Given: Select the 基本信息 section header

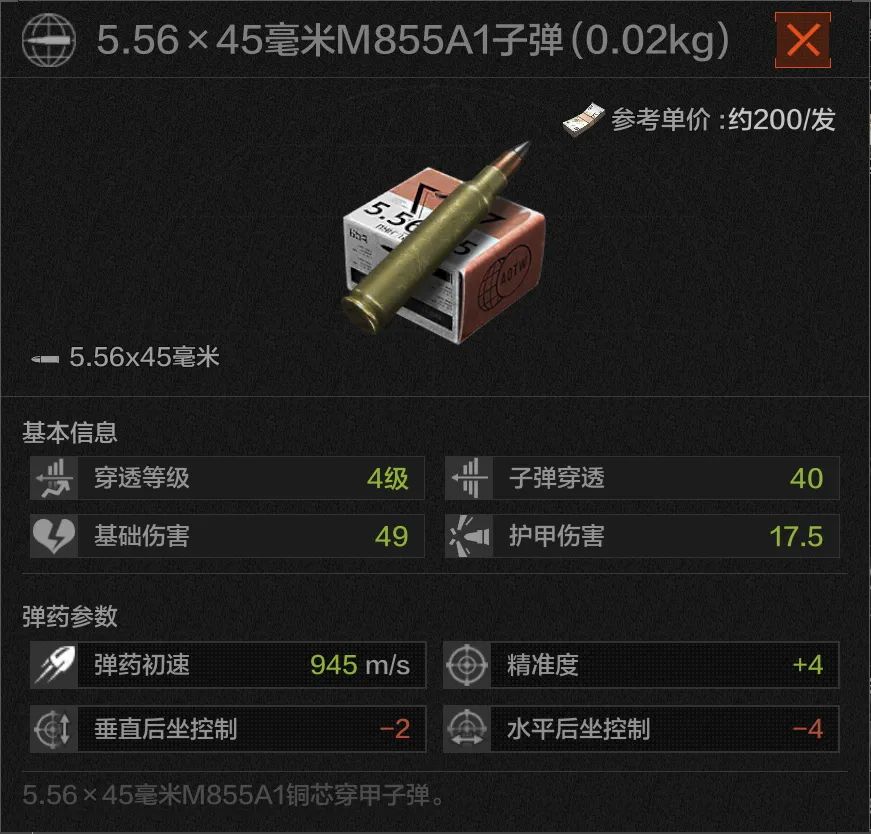Looking at the screenshot, I should 70,432.
